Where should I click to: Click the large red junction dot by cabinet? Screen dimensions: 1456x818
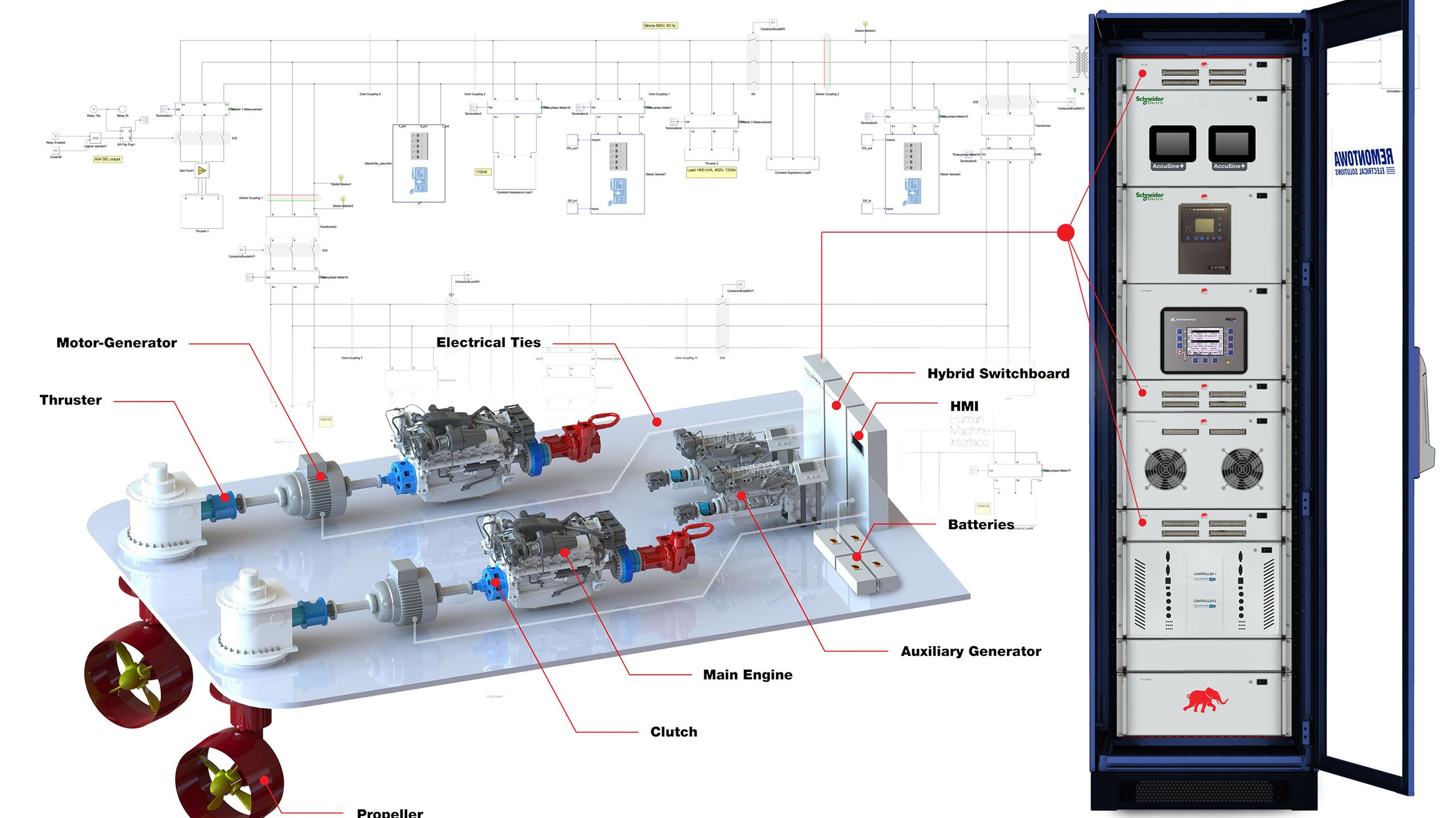(1065, 232)
